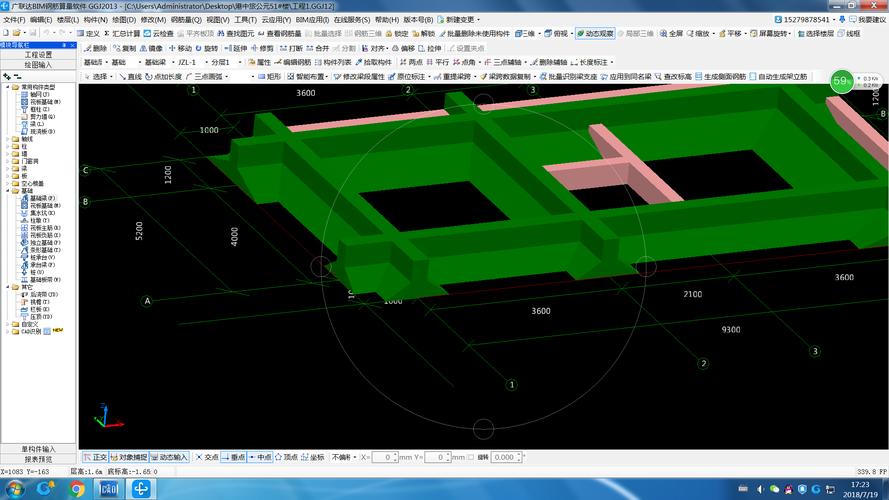Choose the 直线 line drawing tool
The width and height of the screenshot is (889, 500).
[x=132, y=76]
